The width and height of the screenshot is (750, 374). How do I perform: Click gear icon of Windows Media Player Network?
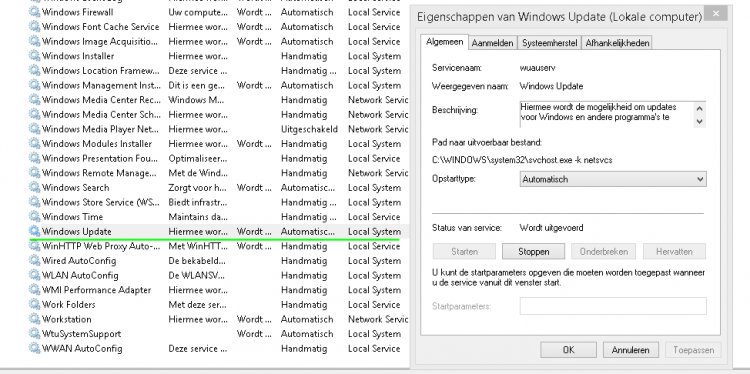click(34, 129)
